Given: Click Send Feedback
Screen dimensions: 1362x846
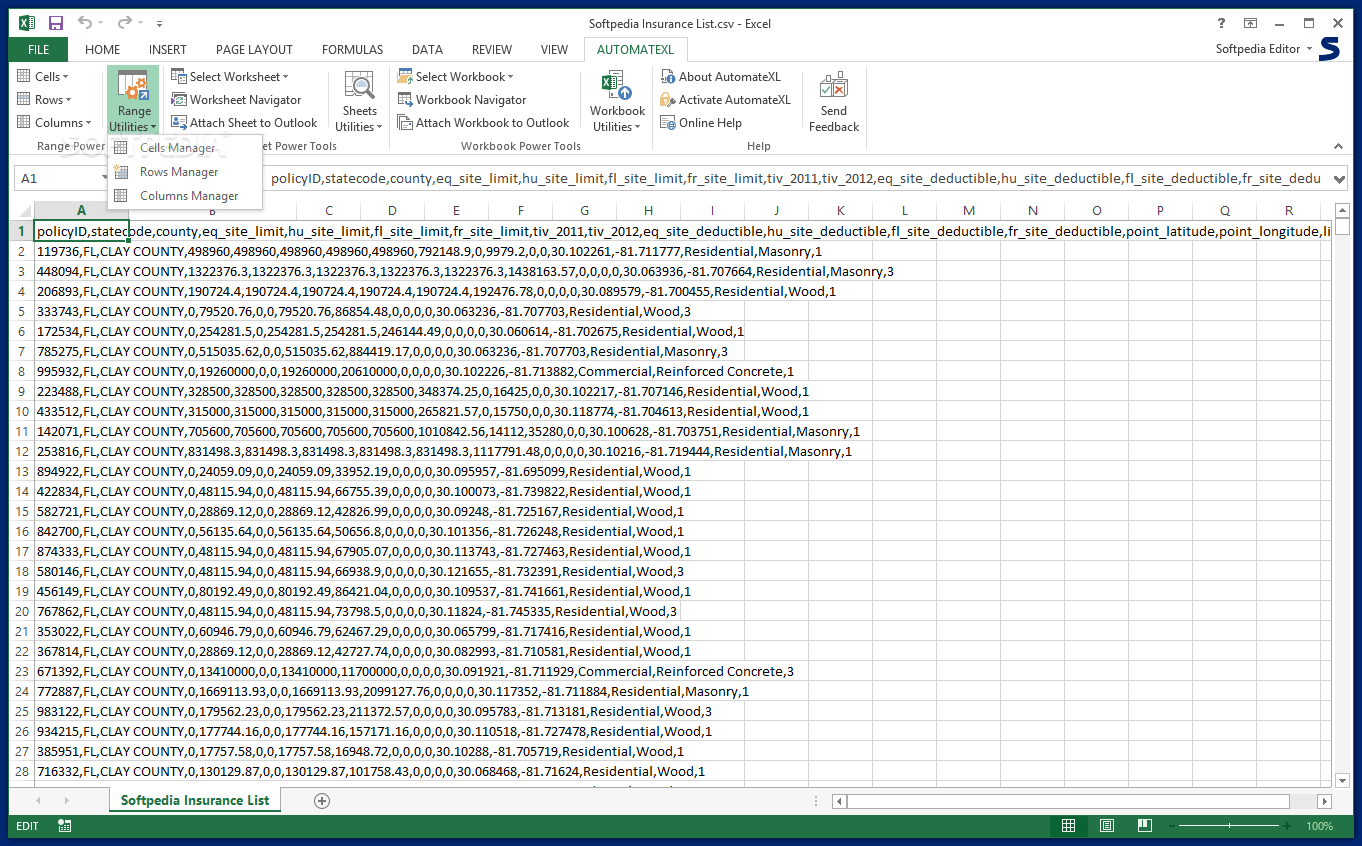Looking at the screenshot, I should (834, 101).
